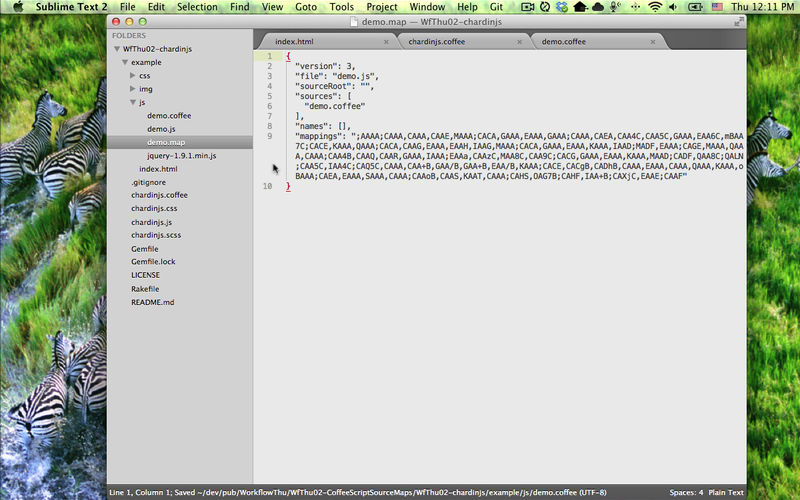Screen dimensions: 800x500
Task: Click the crosshair move menu bar icon
Action: 635,7
